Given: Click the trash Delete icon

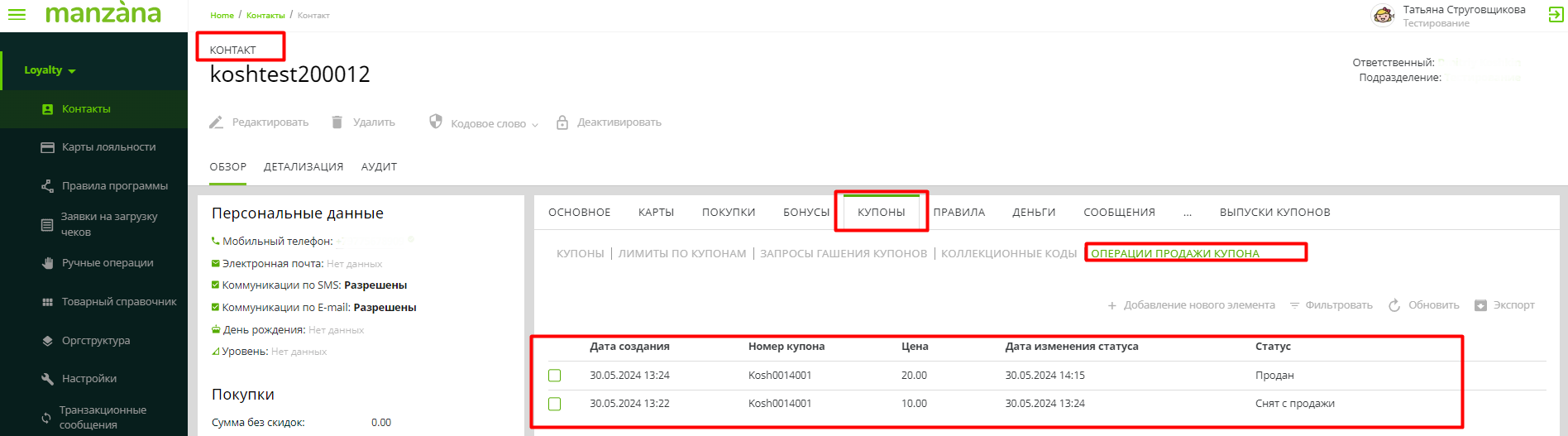Looking at the screenshot, I should pos(337,122).
